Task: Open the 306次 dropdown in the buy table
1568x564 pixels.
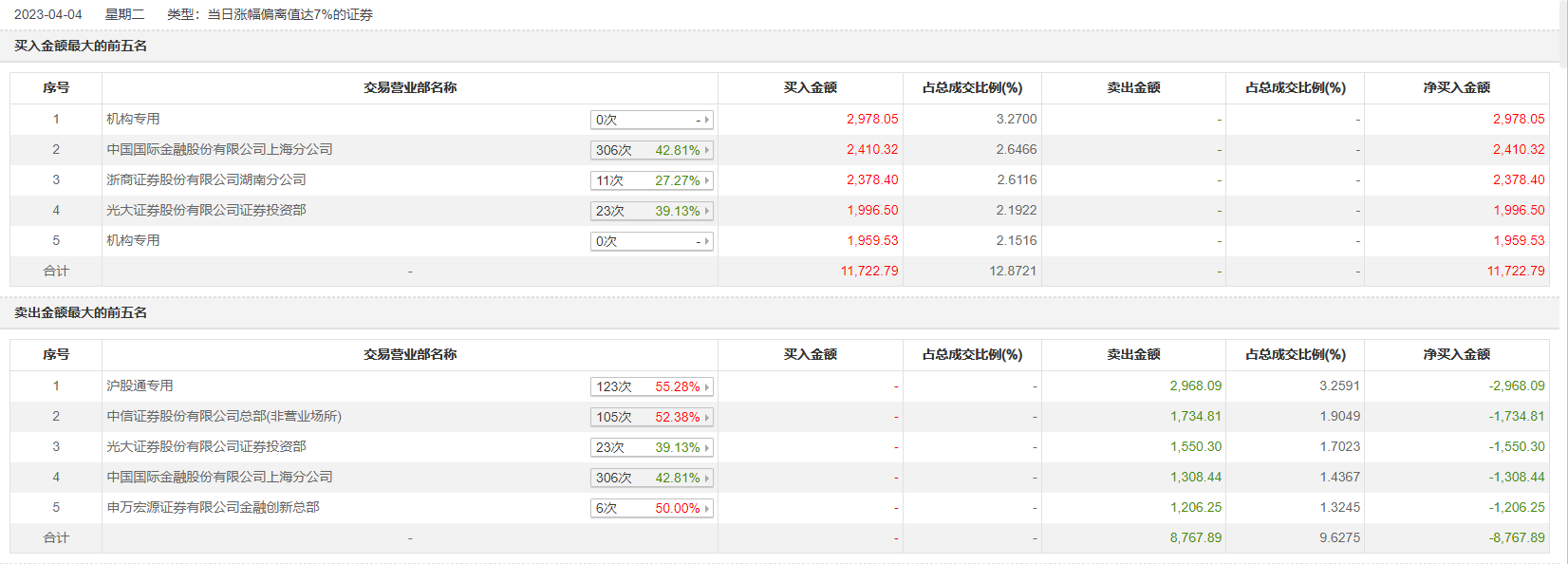Action: click(651, 151)
